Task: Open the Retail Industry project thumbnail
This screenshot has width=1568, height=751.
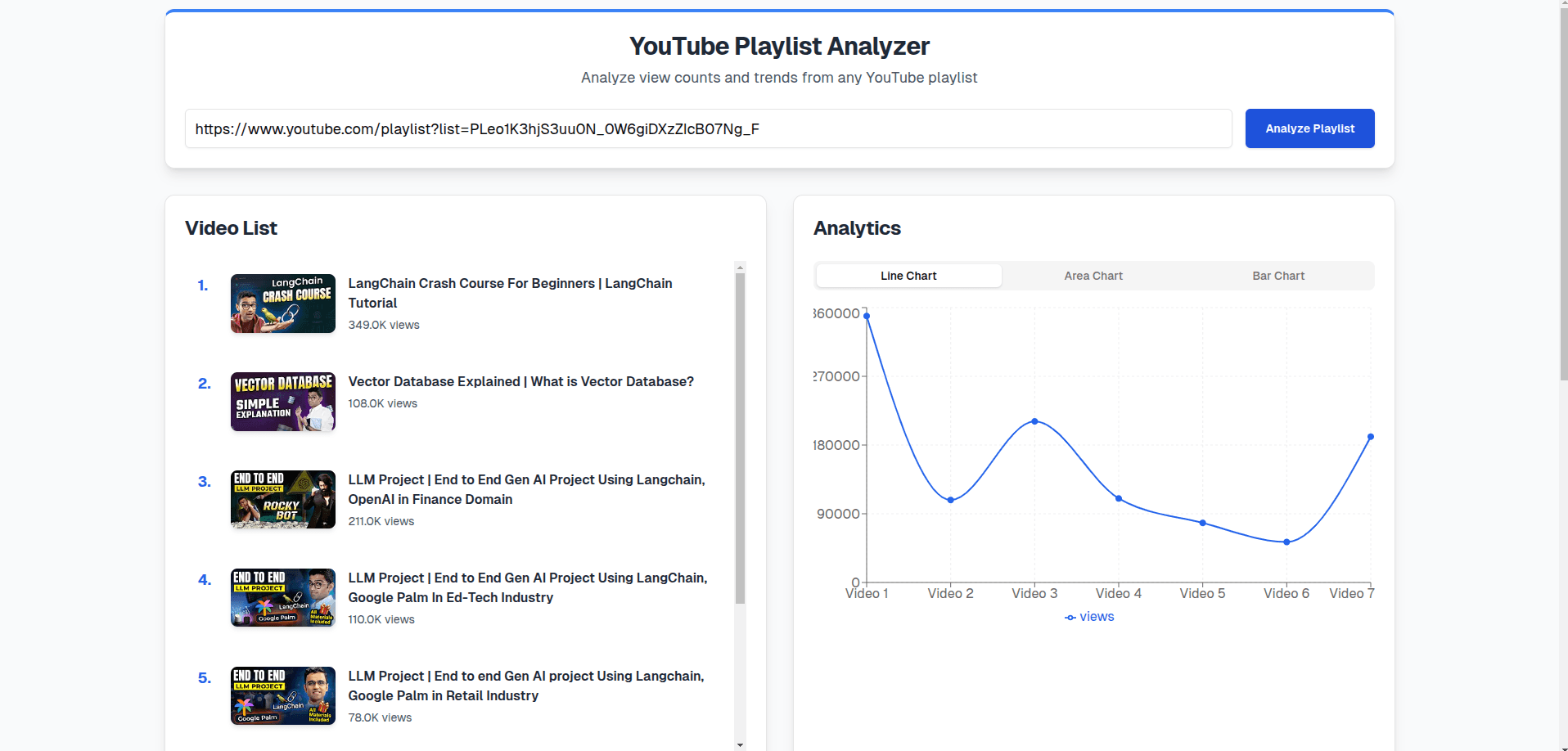Action: pyautogui.click(x=283, y=696)
